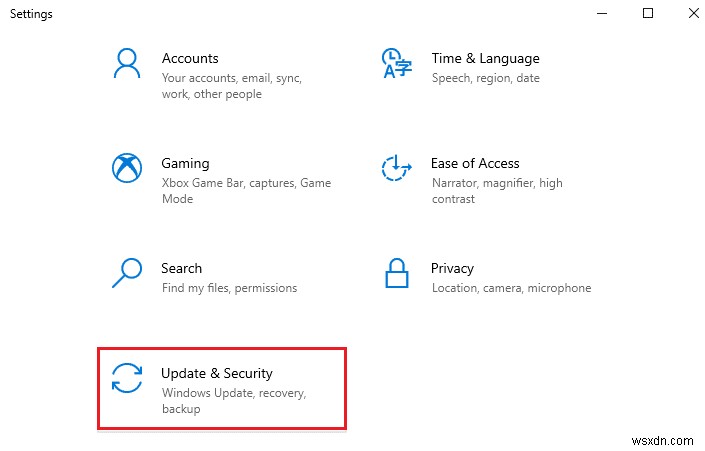This screenshot has width=705, height=451.
Task: Click the Time & Language clock icon
Action: coord(397,64)
